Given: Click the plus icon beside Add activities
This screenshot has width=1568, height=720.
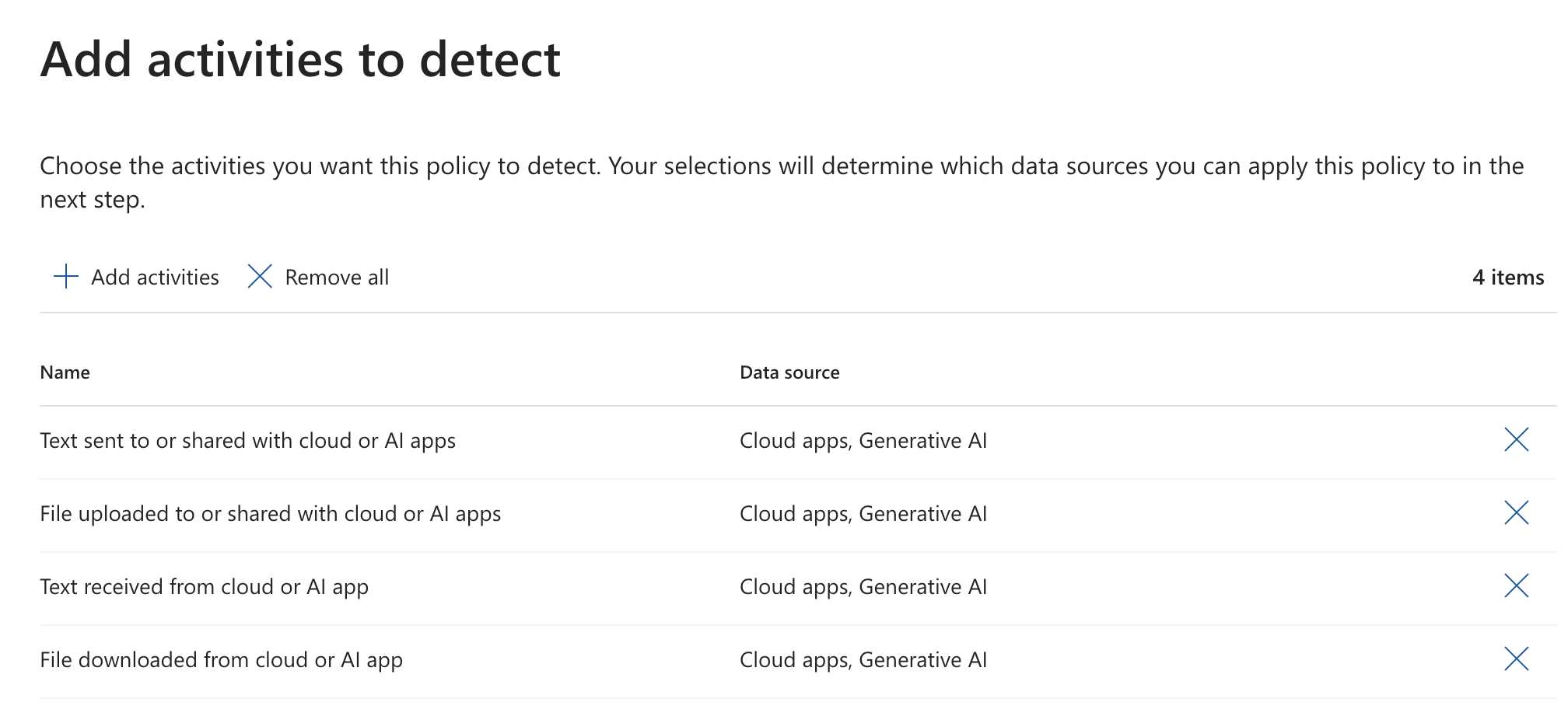Looking at the screenshot, I should pyautogui.click(x=66, y=277).
